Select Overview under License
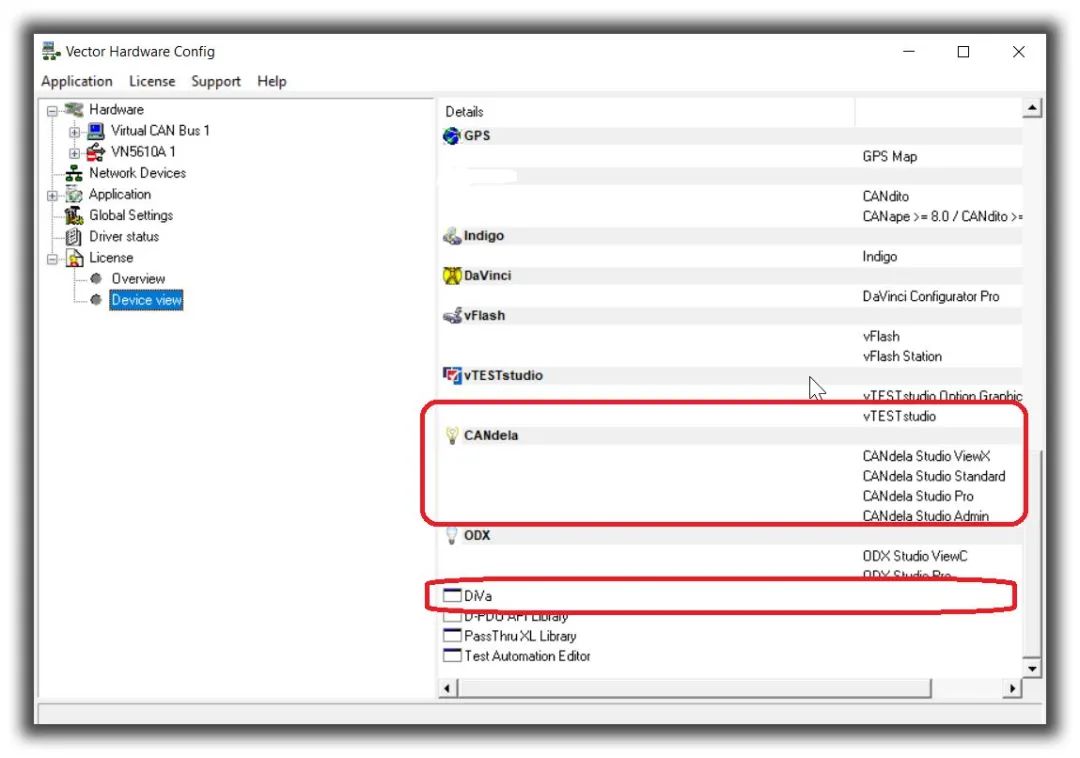Image resolution: width=1080 pixels, height=758 pixels. point(138,279)
